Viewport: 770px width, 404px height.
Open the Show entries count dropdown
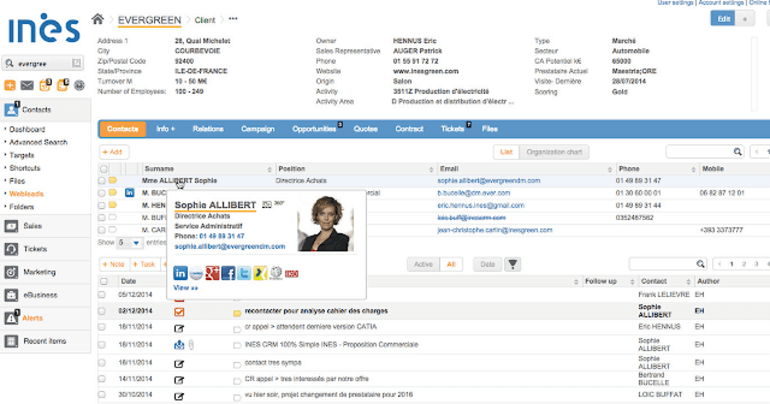[129, 242]
